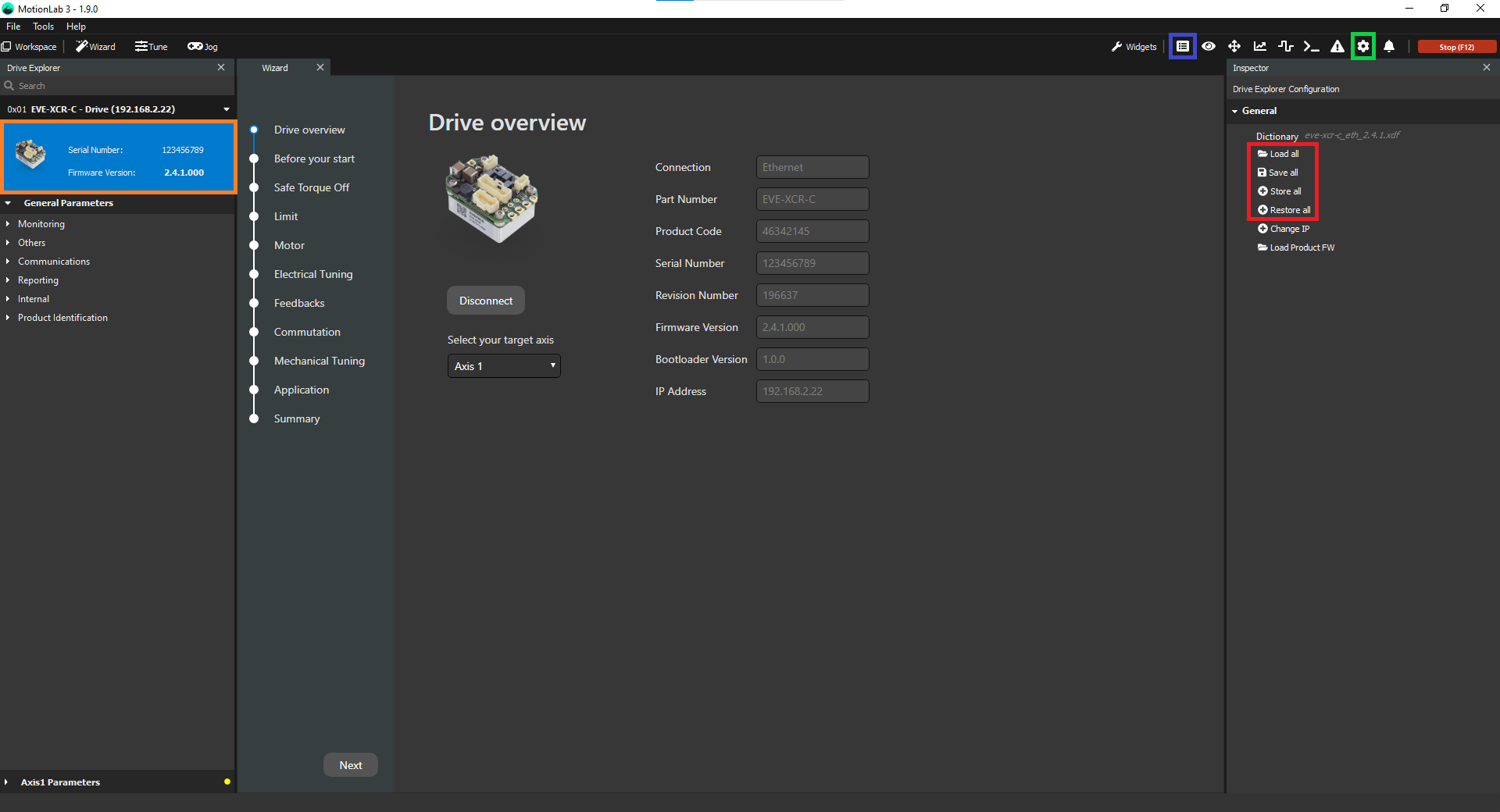Click the dictionary file name eve-xcr-c_eth_2.4.1.xdf
The width and height of the screenshot is (1500, 812).
[x=1352, y=135]
